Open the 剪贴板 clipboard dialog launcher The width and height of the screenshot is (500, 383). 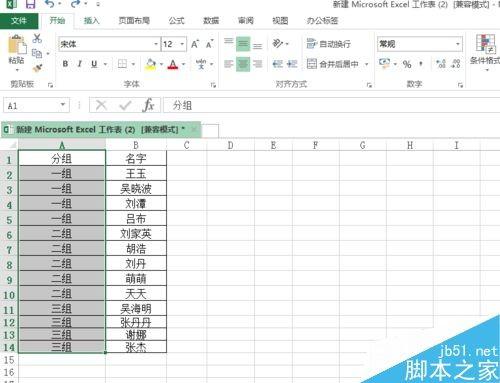(50, 85)
